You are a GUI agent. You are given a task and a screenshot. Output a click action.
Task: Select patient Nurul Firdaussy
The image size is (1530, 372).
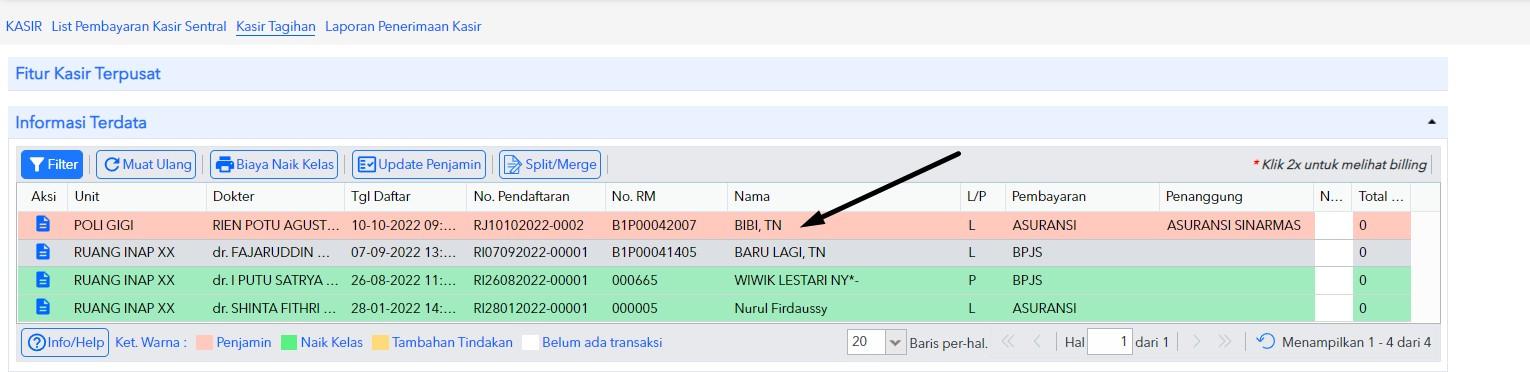click(781, 308)
